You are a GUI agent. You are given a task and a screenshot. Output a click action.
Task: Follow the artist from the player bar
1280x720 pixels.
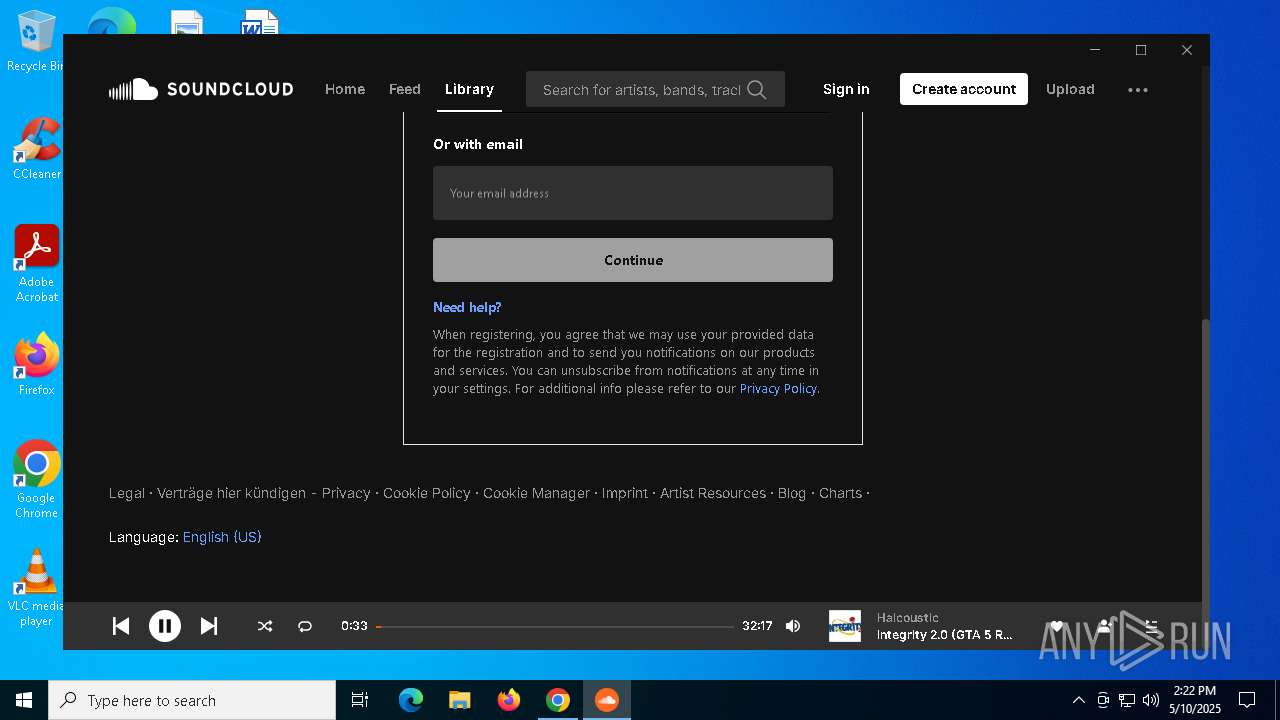tap(1105, 626)
